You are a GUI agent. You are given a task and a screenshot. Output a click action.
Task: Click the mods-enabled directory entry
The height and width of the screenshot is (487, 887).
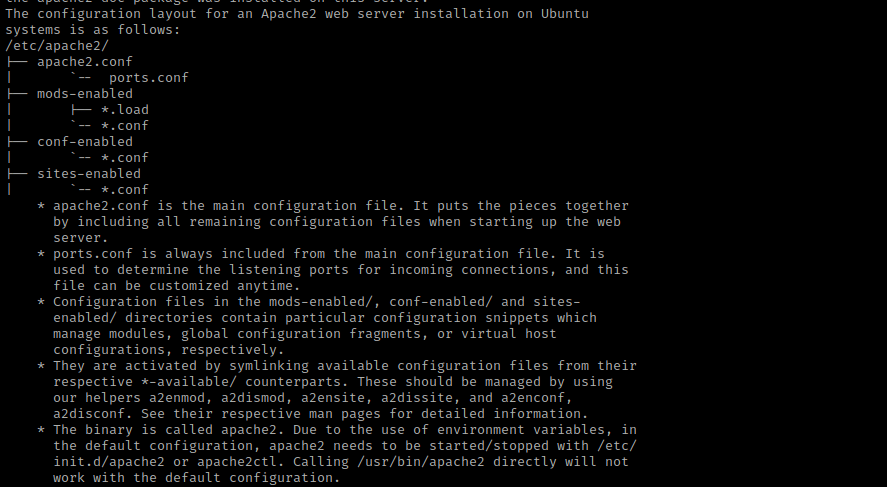85,94
